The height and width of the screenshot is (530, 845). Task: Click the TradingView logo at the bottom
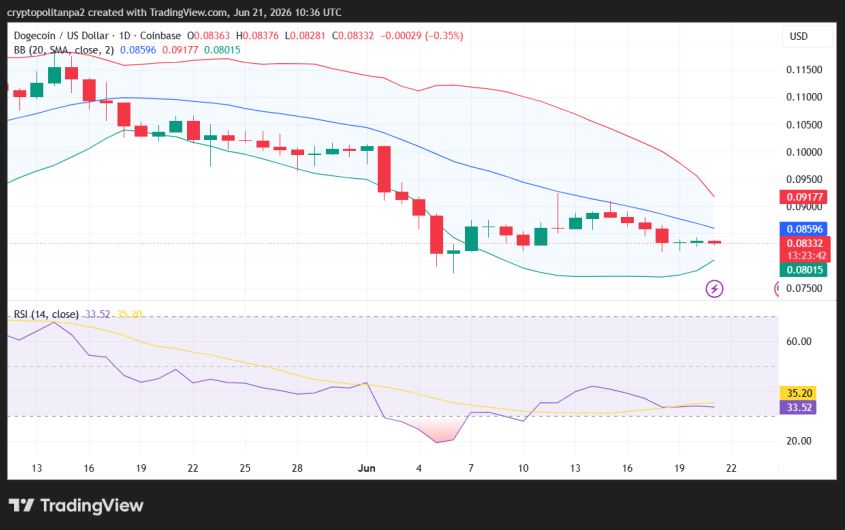pos(76,505)
